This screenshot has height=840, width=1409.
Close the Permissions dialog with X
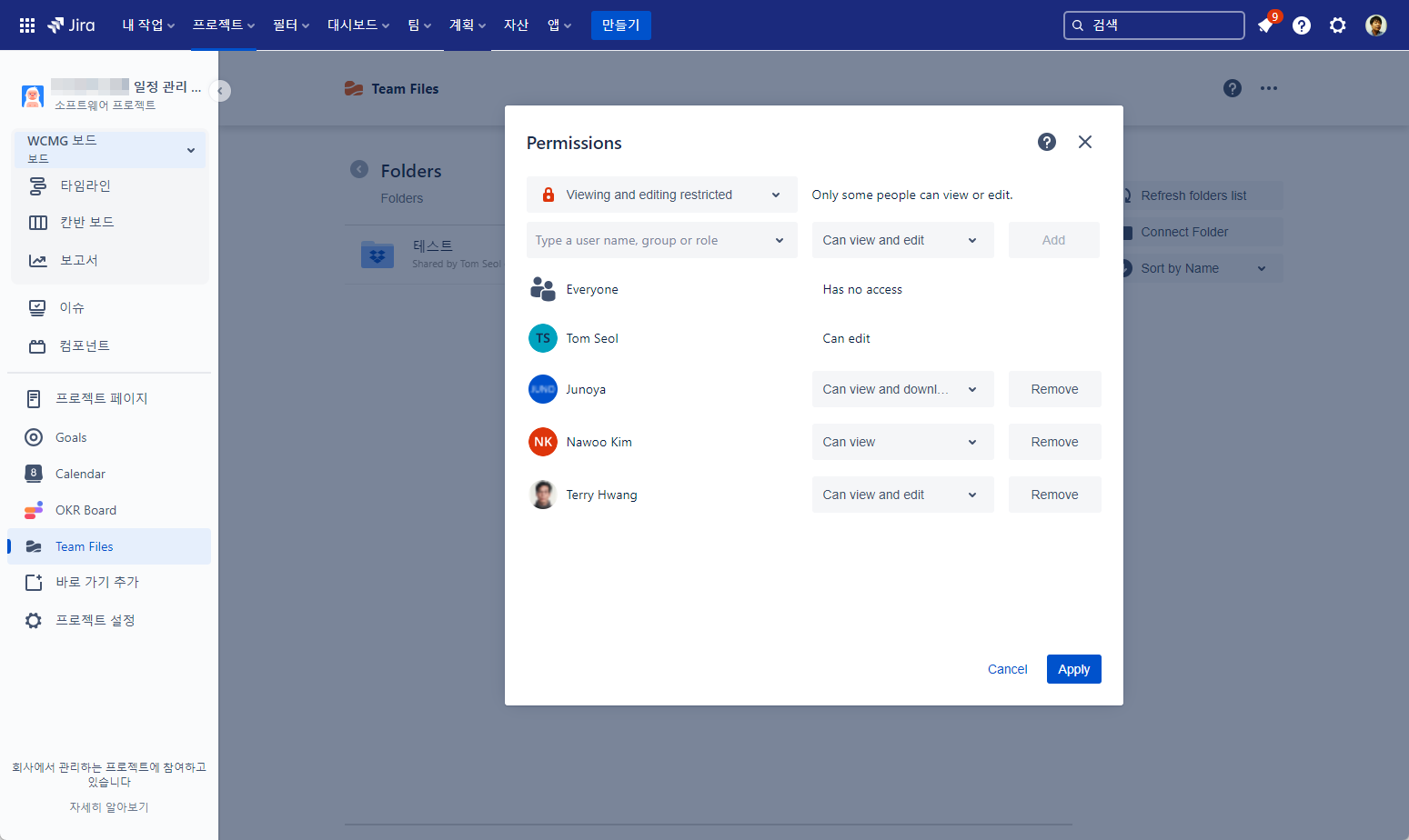point(1085,142)
